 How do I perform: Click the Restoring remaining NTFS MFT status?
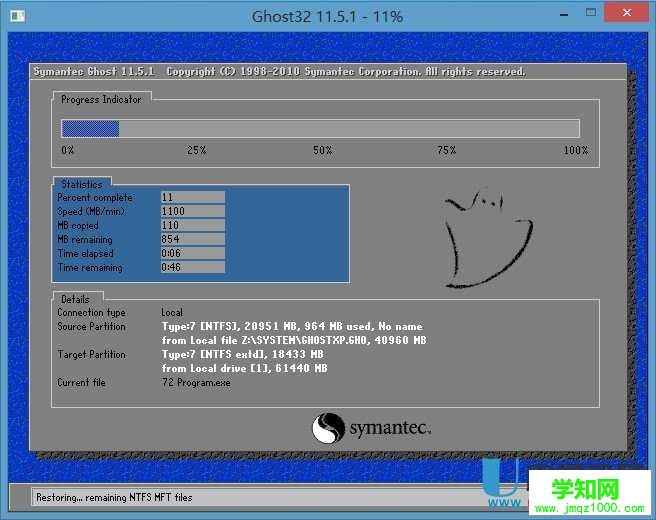114,497
